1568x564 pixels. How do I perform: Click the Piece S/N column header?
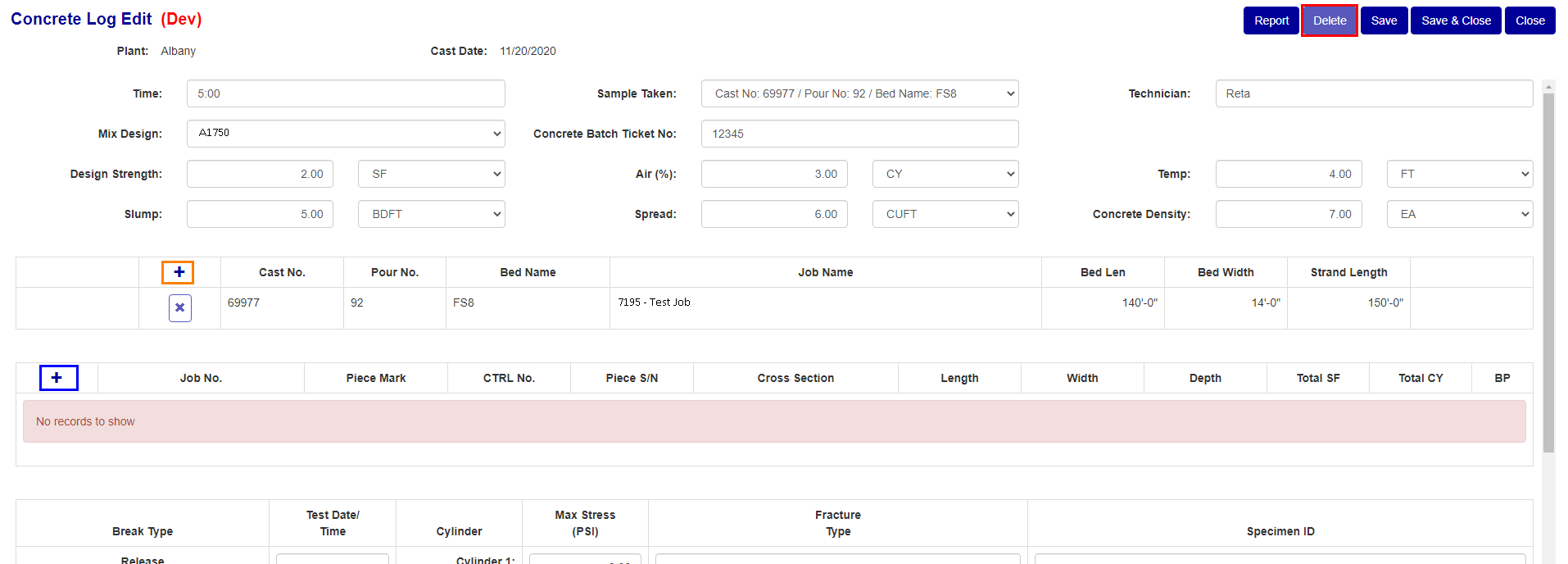(x=632, y=378)
